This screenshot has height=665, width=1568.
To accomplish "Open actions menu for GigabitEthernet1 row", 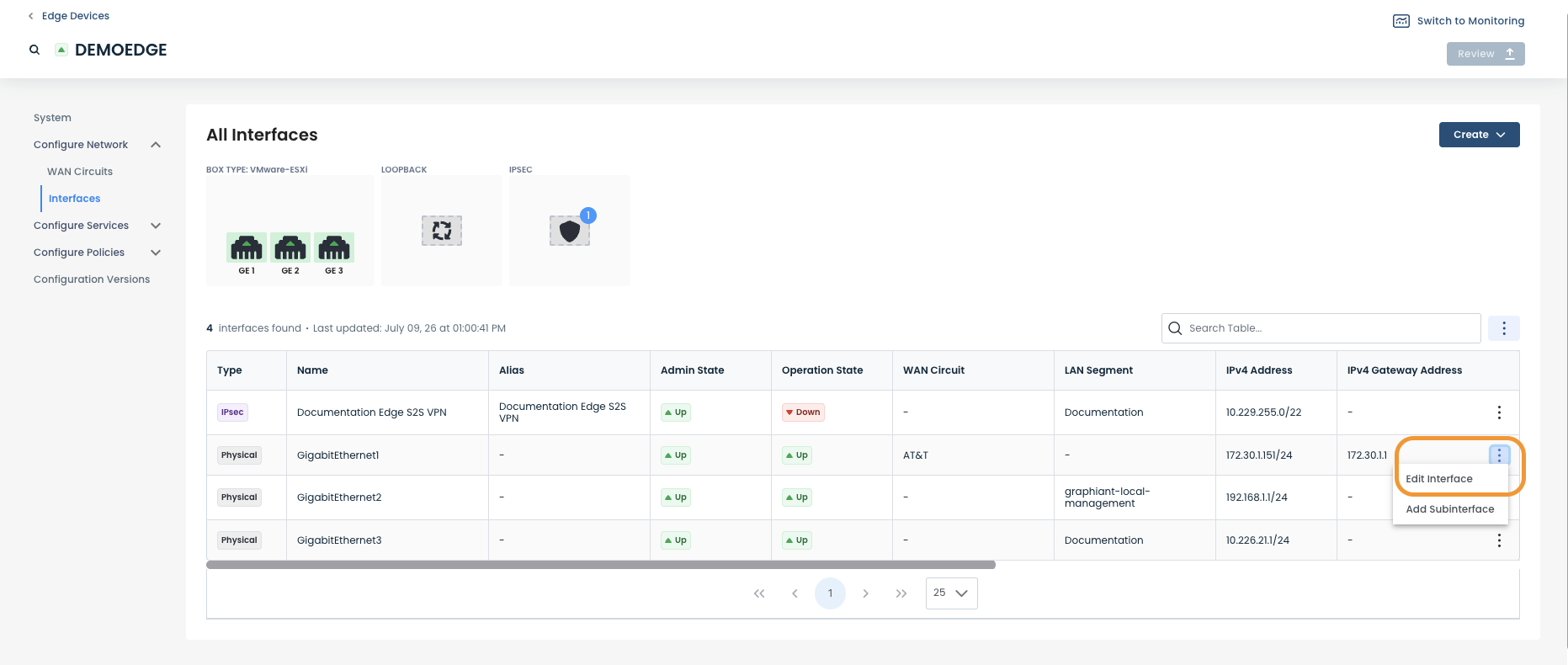I will click(x=1499, y=455).
